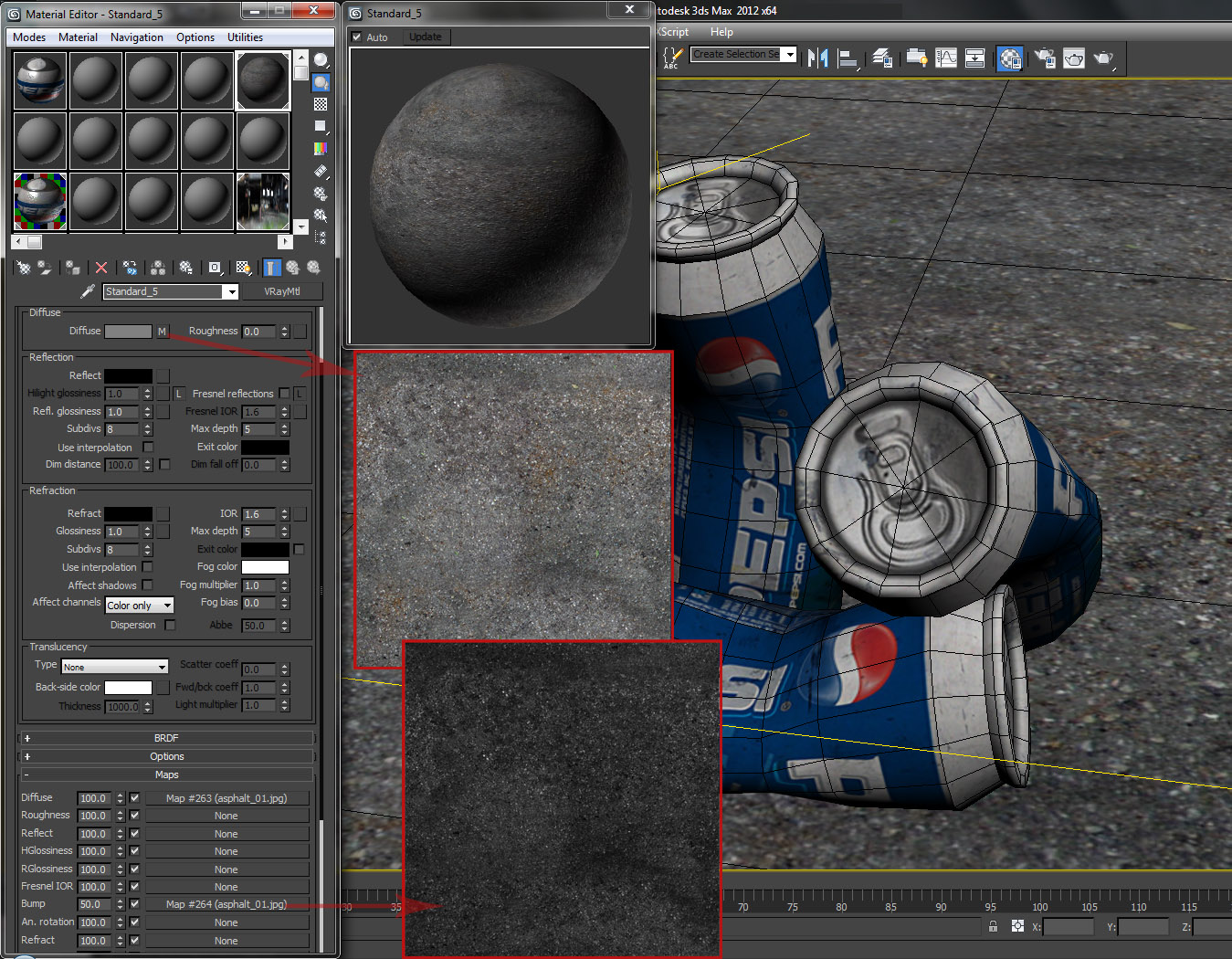Enable the Affect shadows checkbox
1232x959 pixels.
point(147,585)
